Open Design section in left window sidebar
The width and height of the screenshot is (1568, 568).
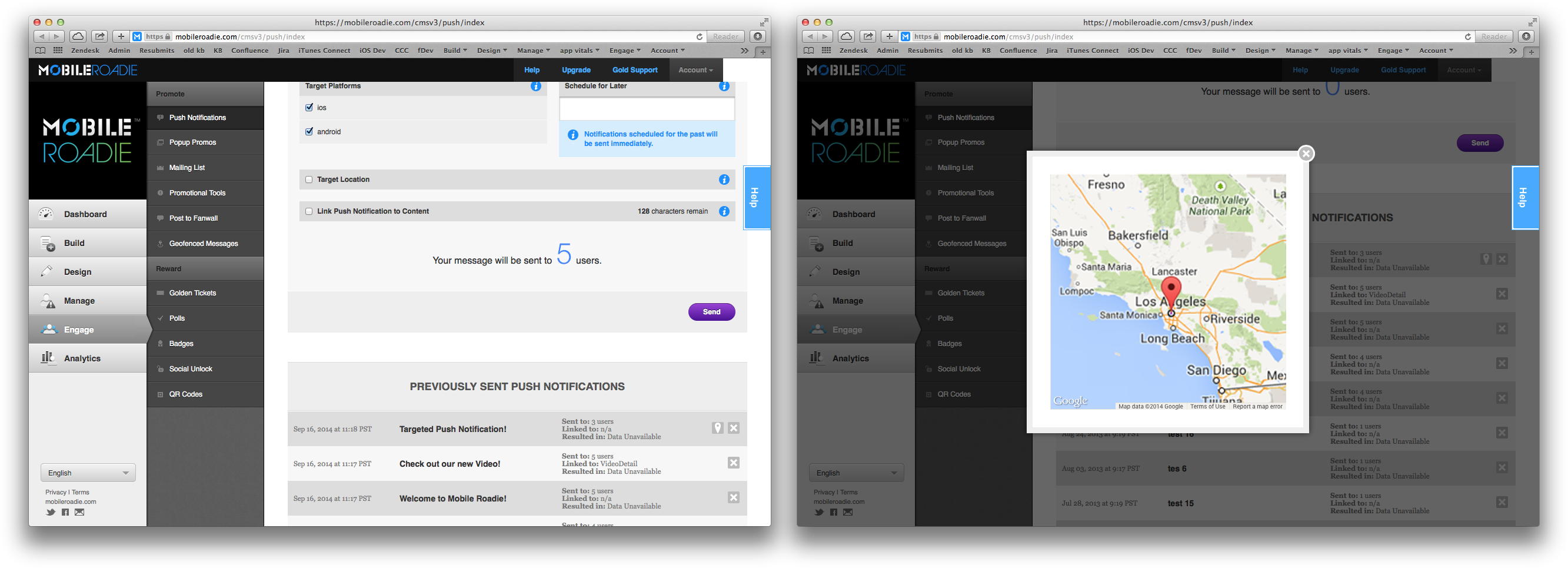[x=88, y=271]
